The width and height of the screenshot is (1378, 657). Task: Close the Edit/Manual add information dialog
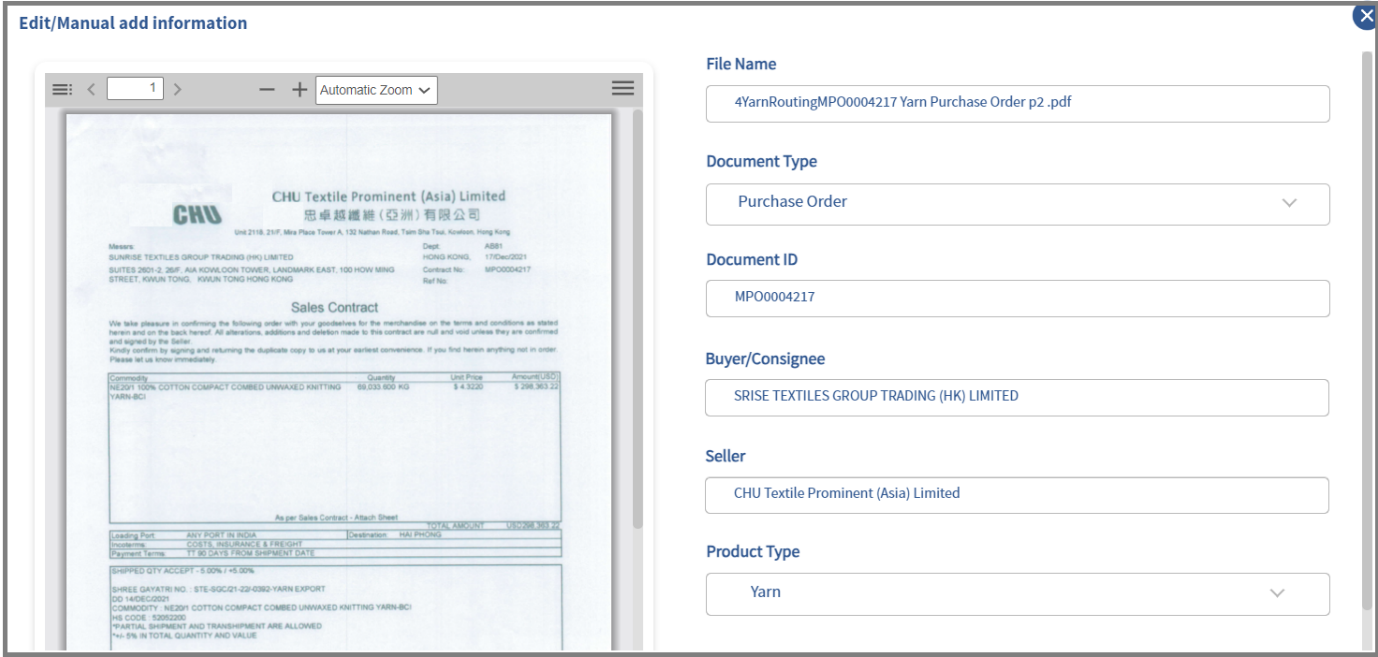[1364, 15]
